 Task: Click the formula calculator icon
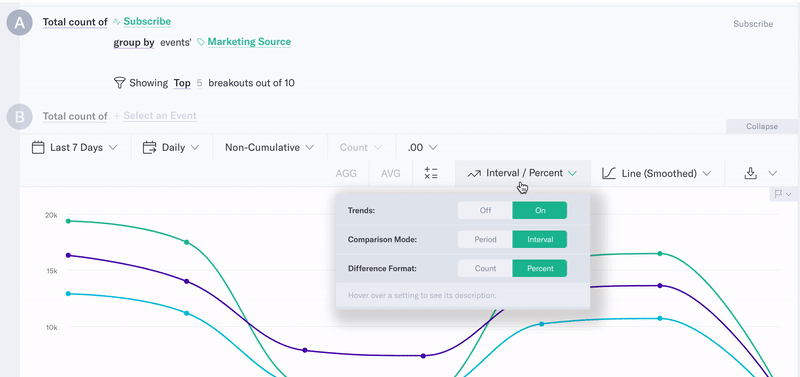click(x=431, y=173)
